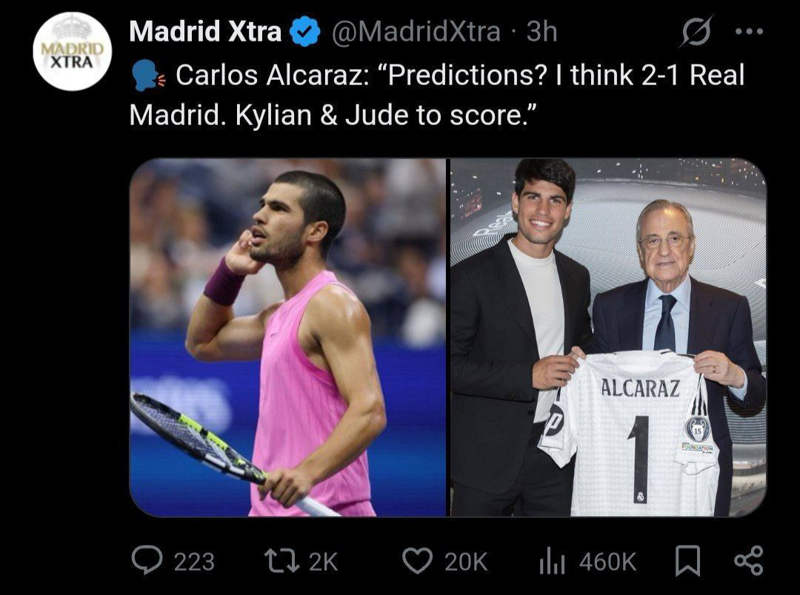This screenshot has height=595, width=800.
Task: Open the share icon
Action: [748, 561]
